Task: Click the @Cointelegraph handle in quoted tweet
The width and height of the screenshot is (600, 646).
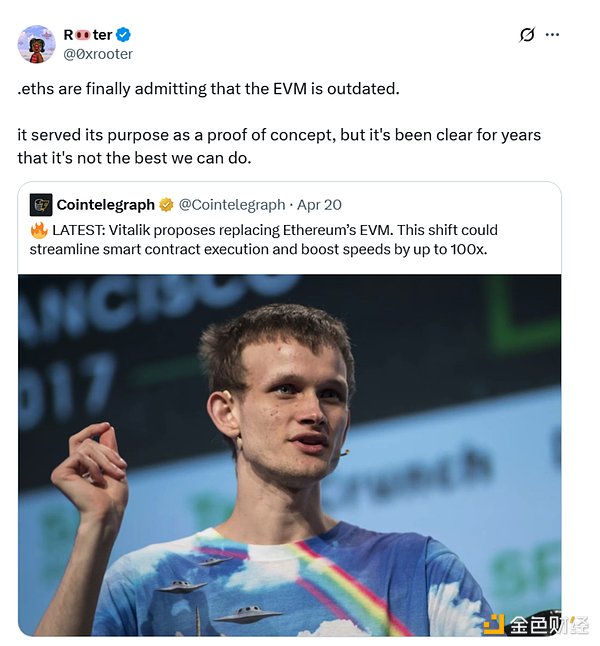Action: [x=230, y=205]
